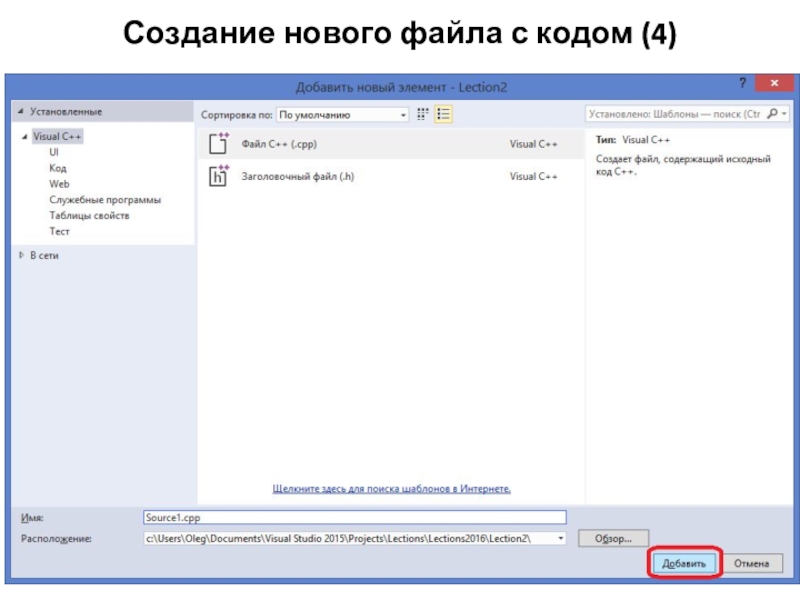
Task: Select the Код category
Action: point(58,168)
